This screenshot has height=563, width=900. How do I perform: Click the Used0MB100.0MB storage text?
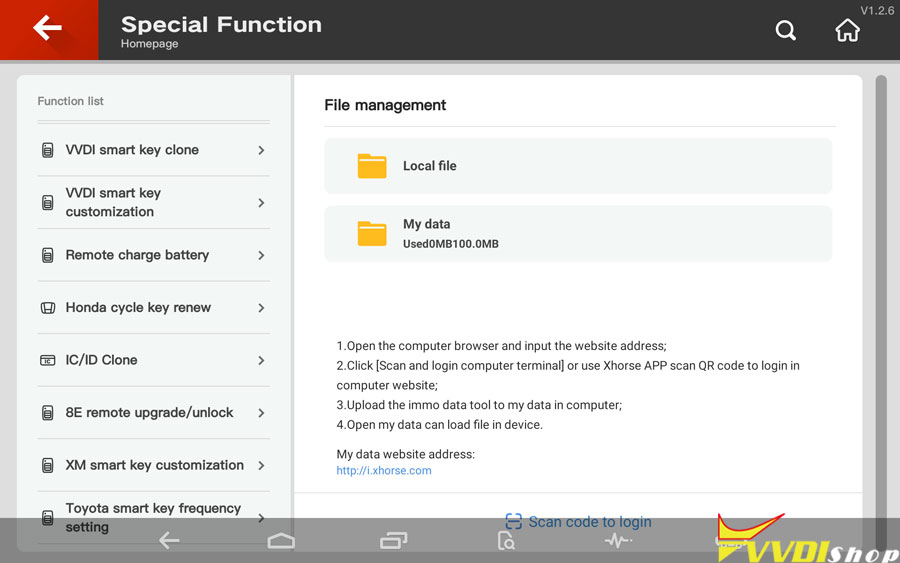451,244
